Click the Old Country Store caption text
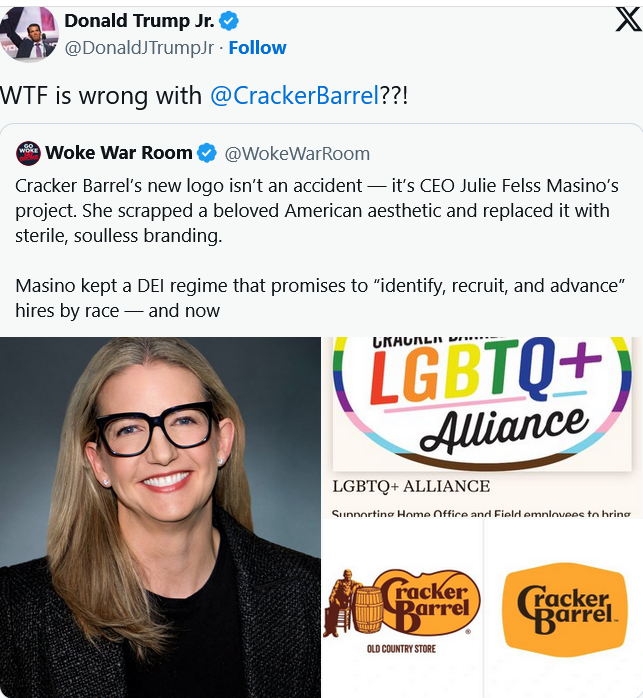Image resolution: width=643 pixels, height=698 pixels. 401,649
